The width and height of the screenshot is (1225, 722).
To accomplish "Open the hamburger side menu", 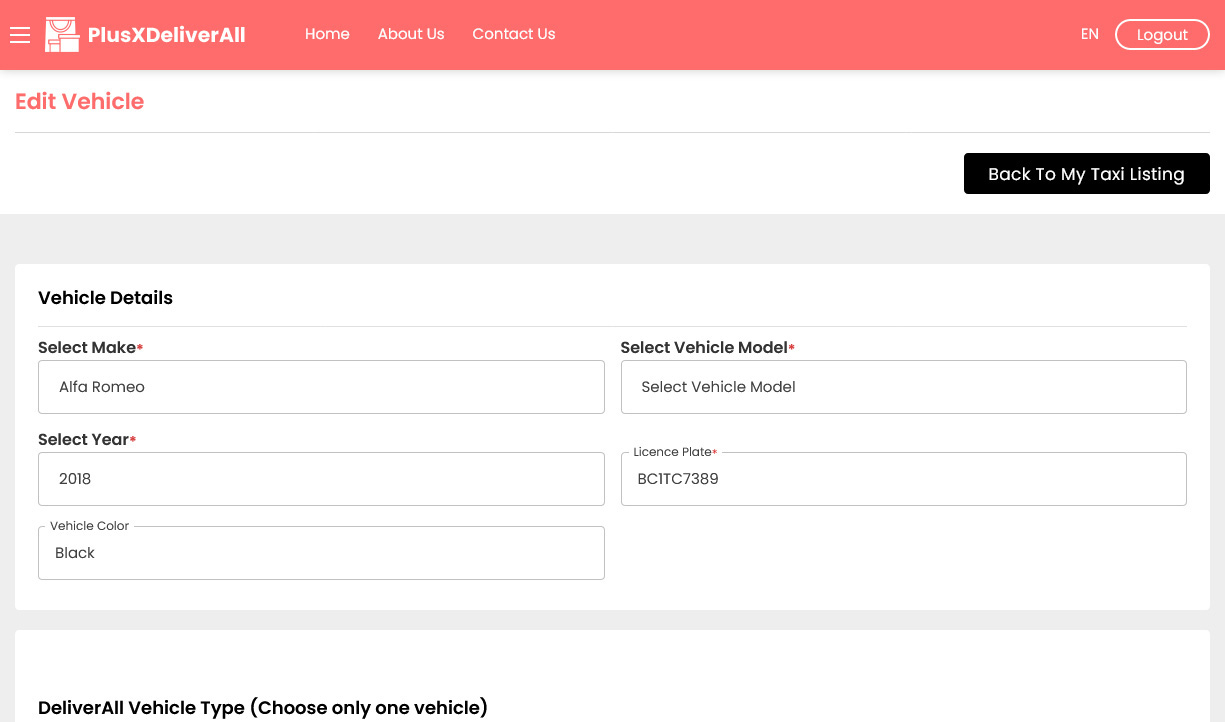I will [x=20, y=35].
